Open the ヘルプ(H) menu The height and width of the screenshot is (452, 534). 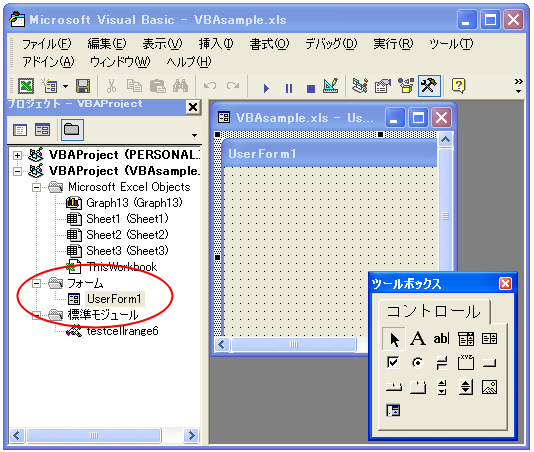[189, 62]
